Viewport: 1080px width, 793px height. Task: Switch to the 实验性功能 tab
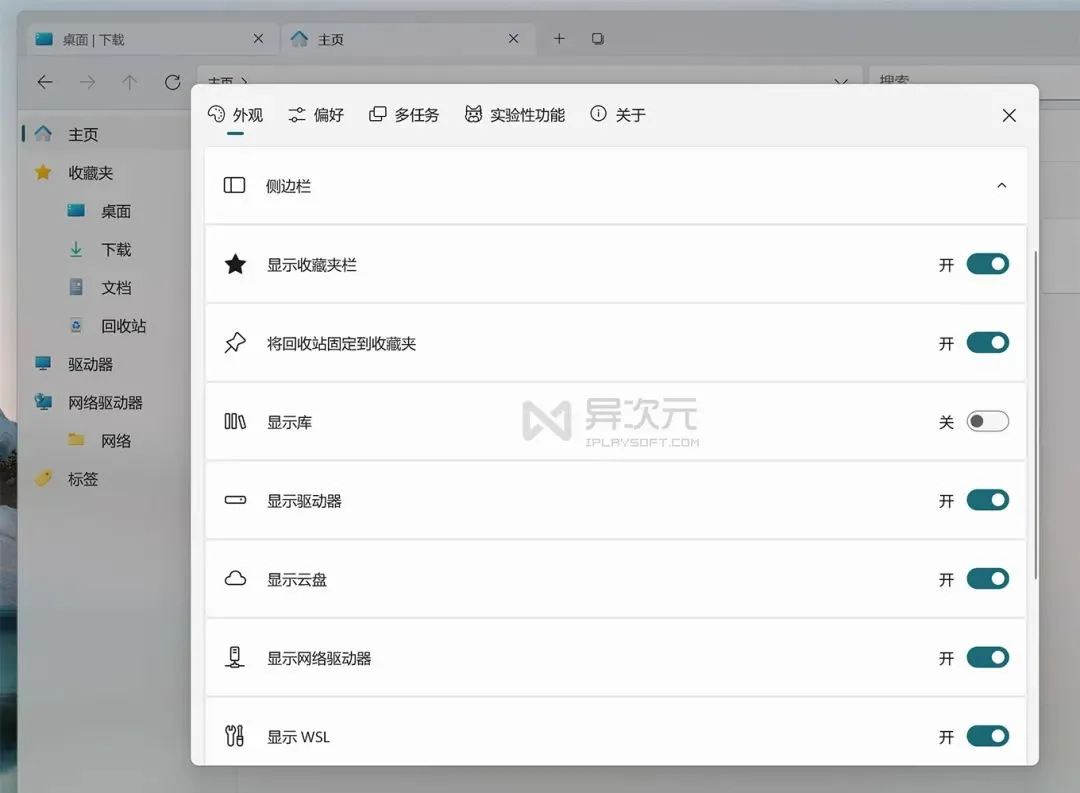click(515, 114)
